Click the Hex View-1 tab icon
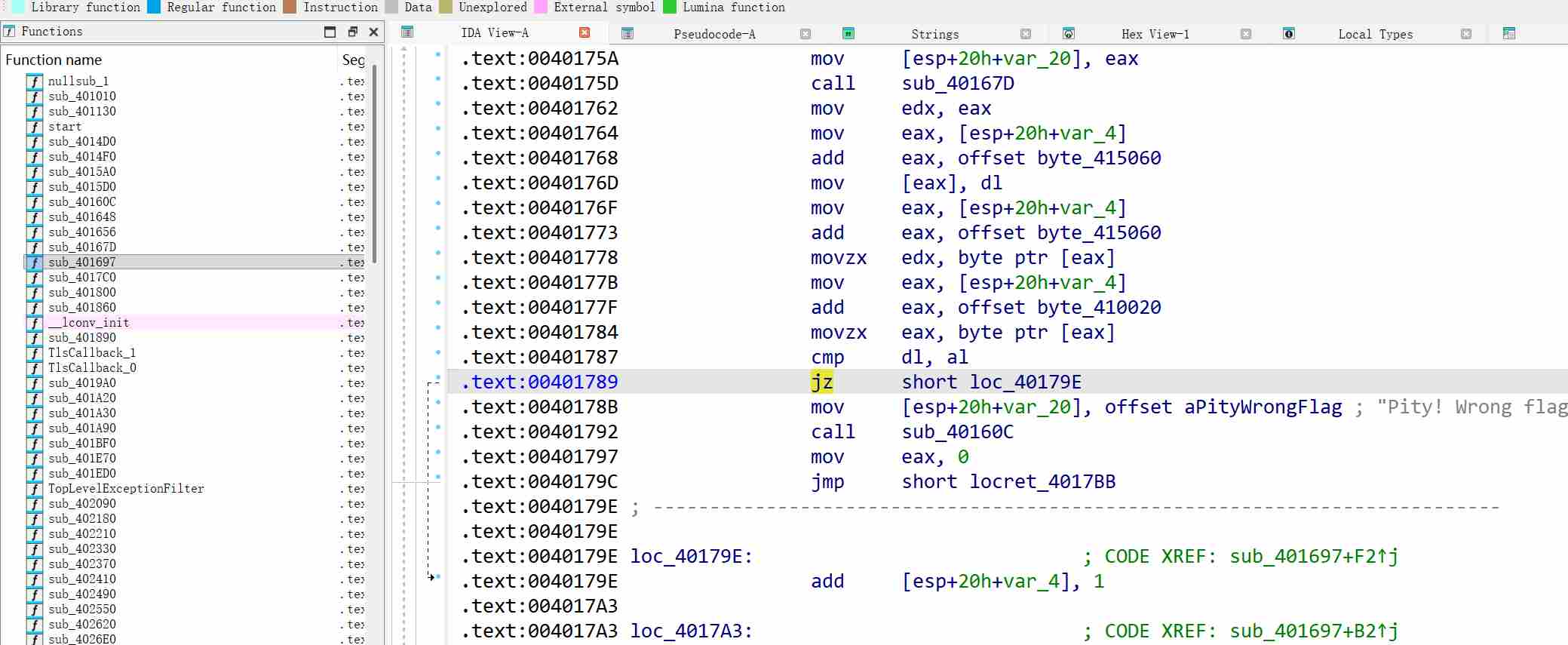 1068,33
